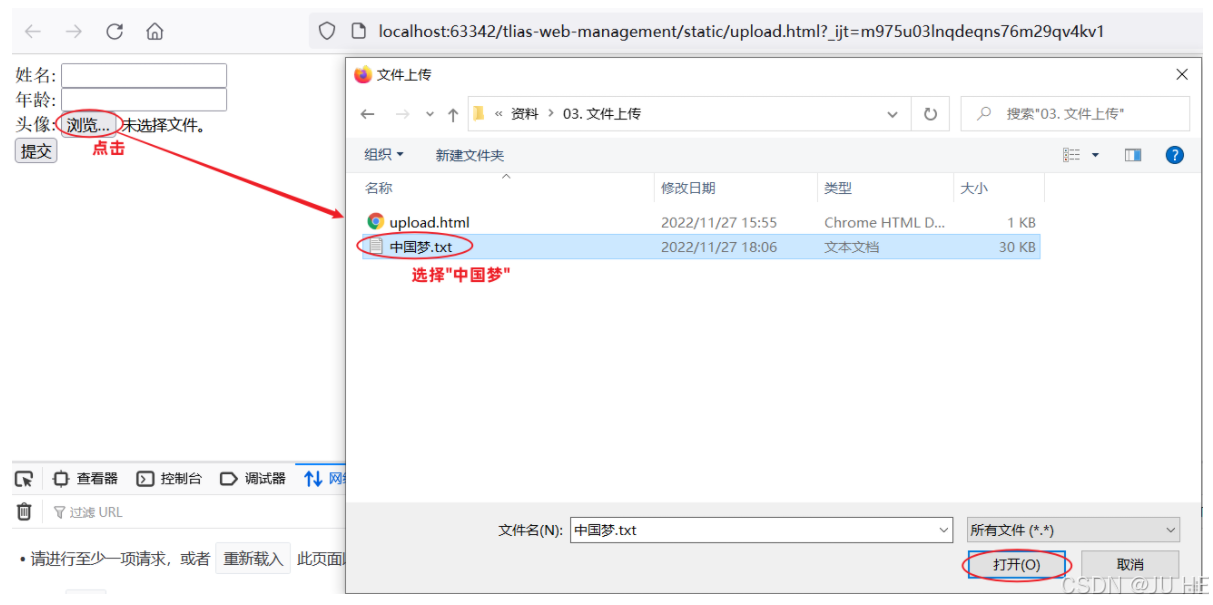Select the upload.html file
The image size is (1213, 605).
pyautogui.click(x=429, y=222)
